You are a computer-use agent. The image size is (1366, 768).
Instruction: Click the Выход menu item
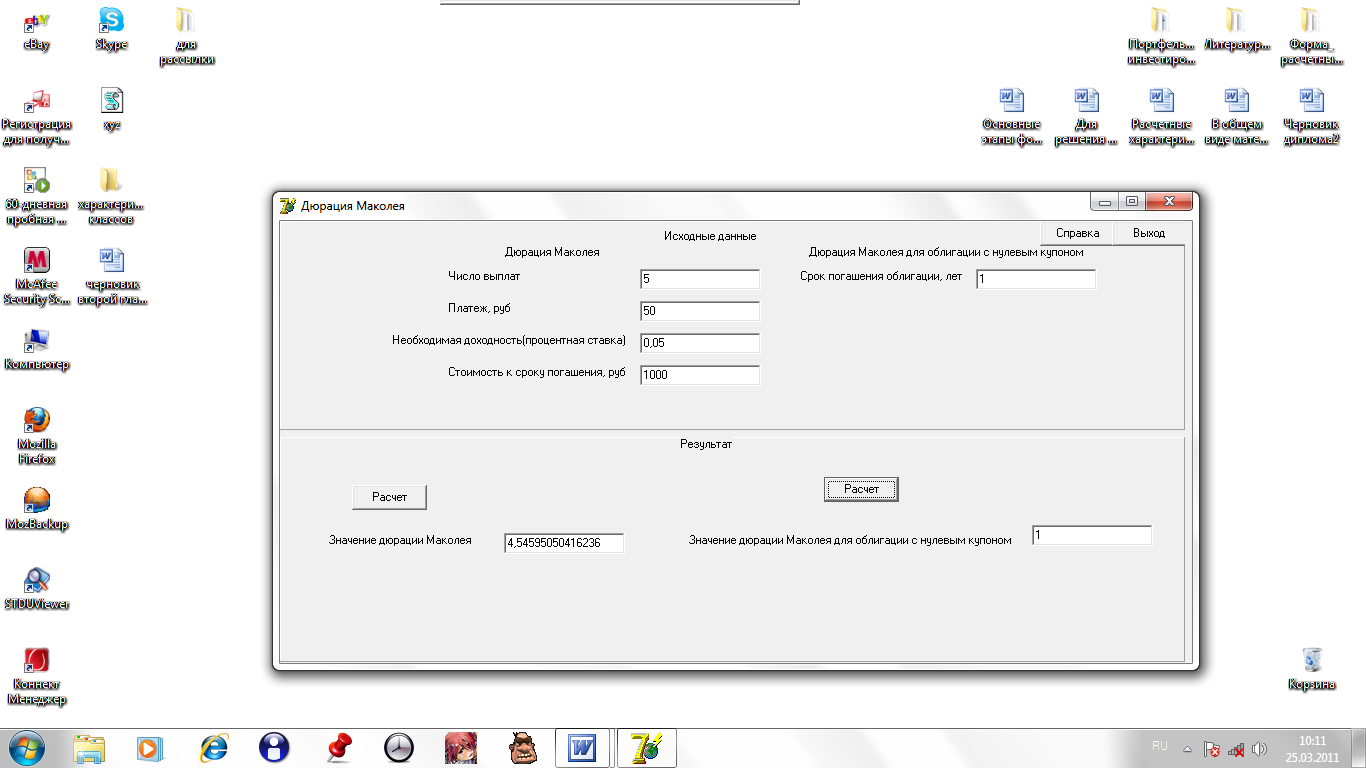pyautogui.click(x=1149, y=233)
